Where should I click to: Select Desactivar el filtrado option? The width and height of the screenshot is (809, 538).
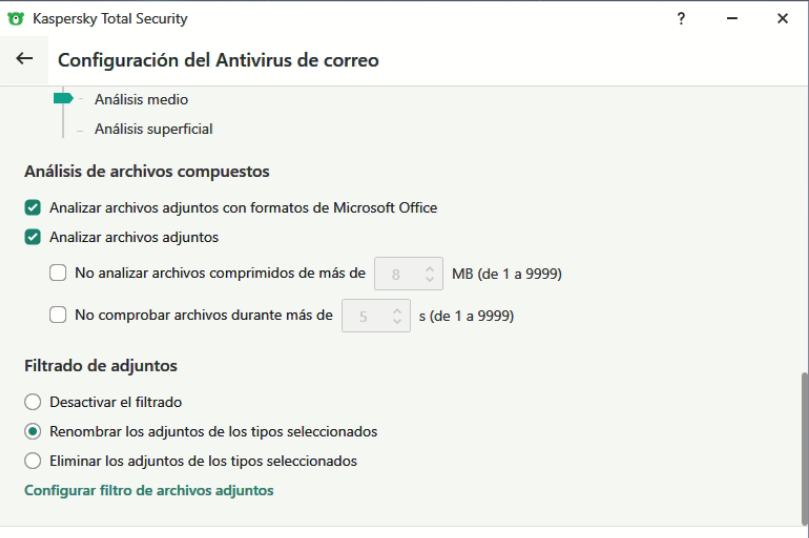point(32,402)
